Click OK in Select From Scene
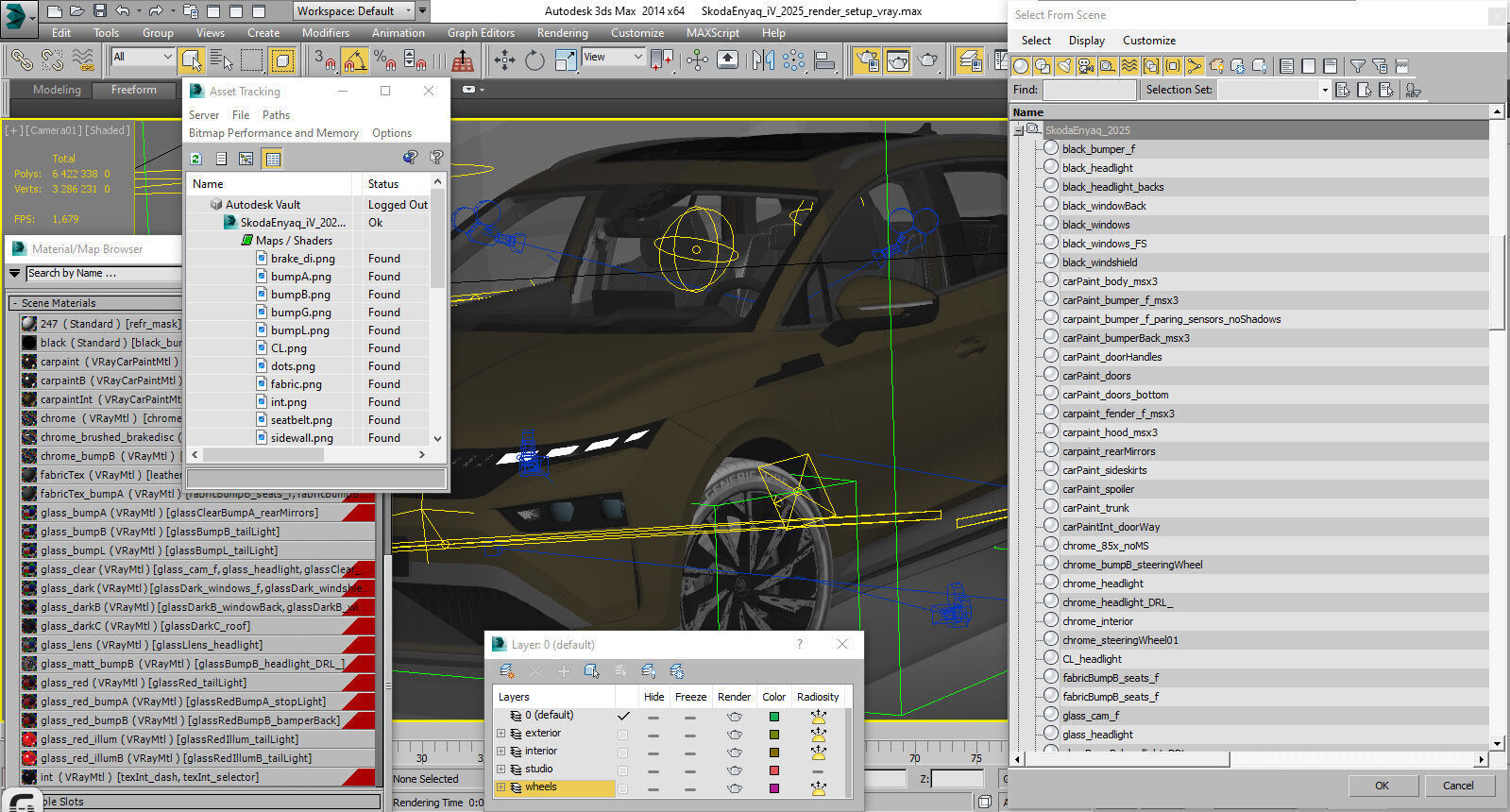The image size is (1510, 812). (1382, 786)
